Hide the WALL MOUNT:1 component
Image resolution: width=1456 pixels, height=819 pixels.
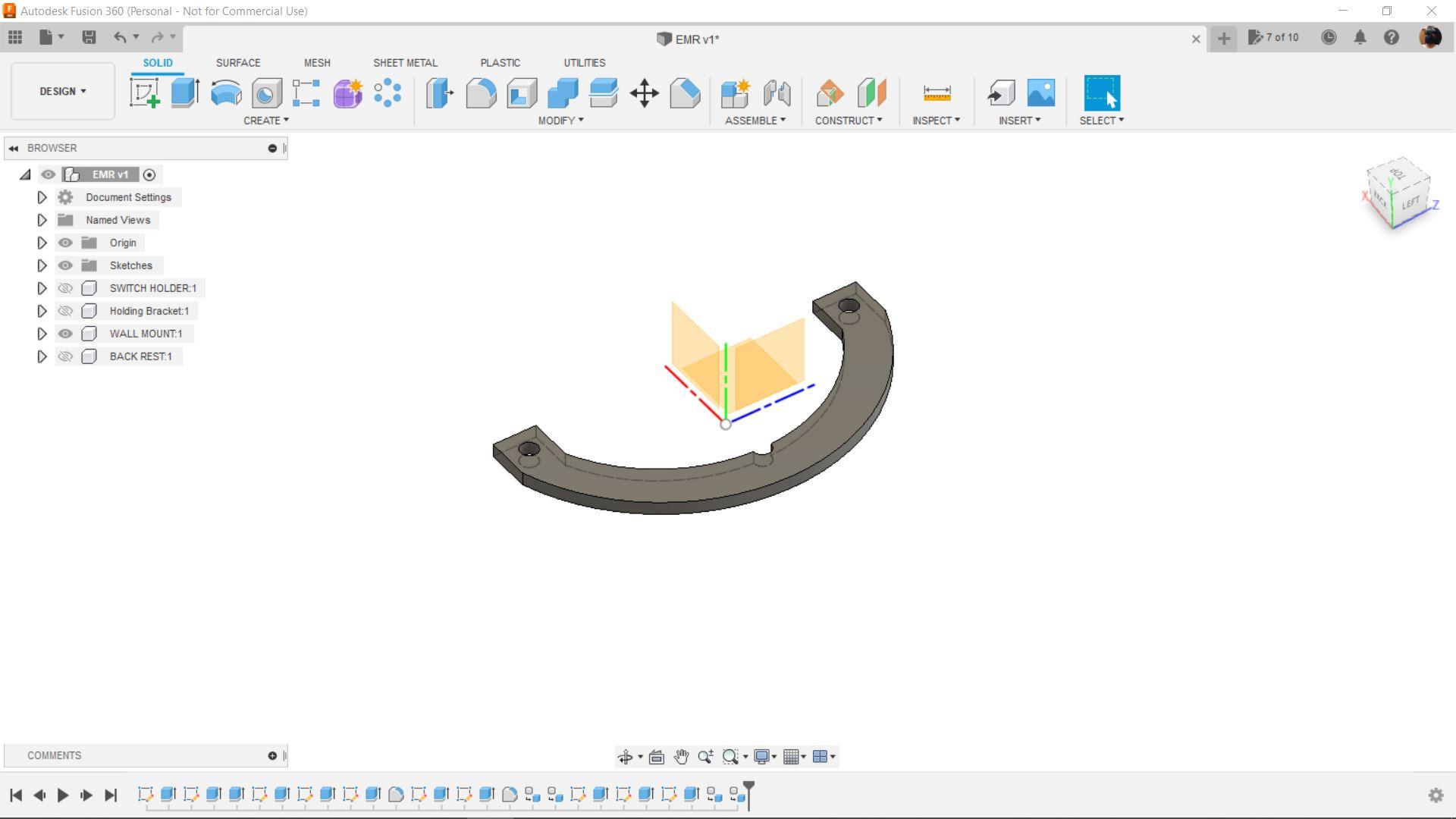(x=65, y=334)
